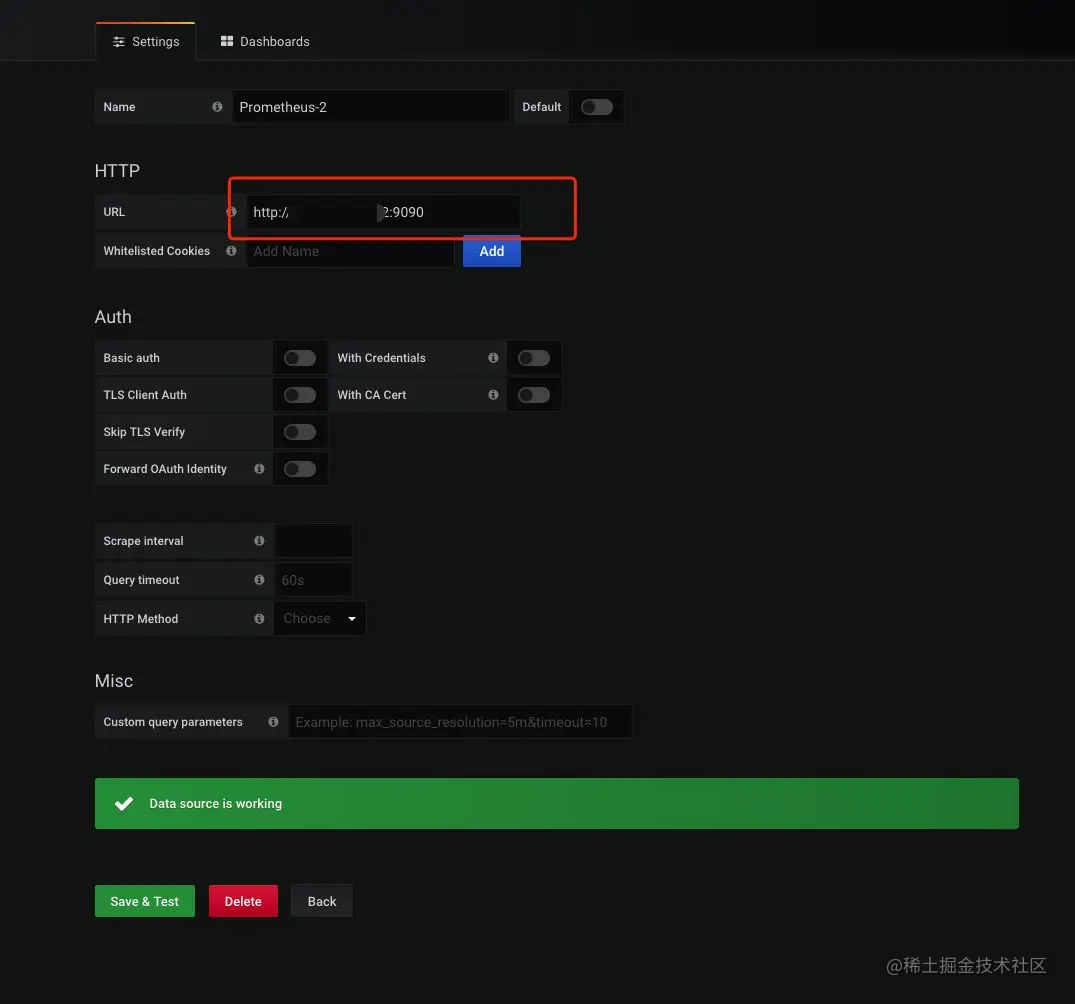The width and height of the screenshot is (1075, 1004).
Task: Toggle the With Credentials switch
Action: tap(534, 358)
